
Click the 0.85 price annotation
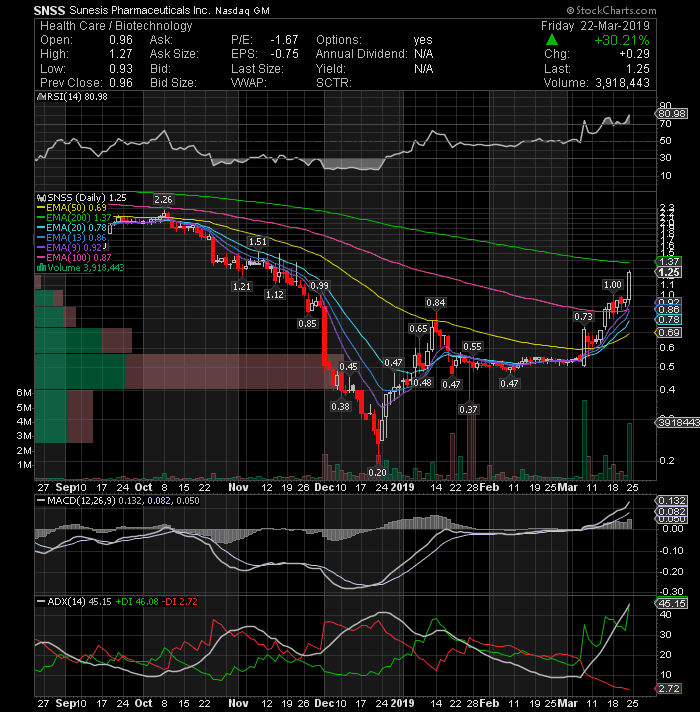(x=307, y=324)
